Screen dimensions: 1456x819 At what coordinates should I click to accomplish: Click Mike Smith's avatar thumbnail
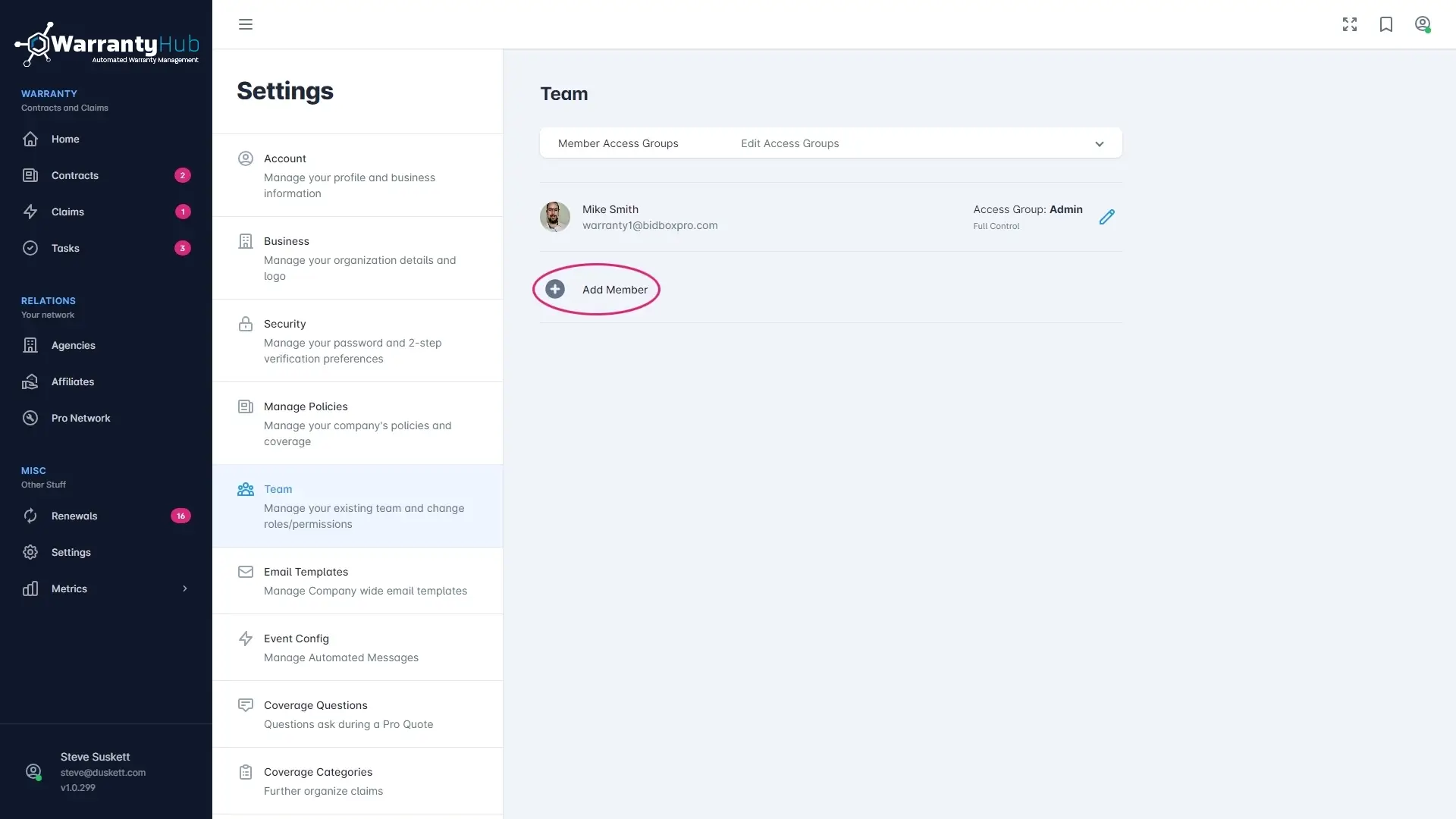555,217
